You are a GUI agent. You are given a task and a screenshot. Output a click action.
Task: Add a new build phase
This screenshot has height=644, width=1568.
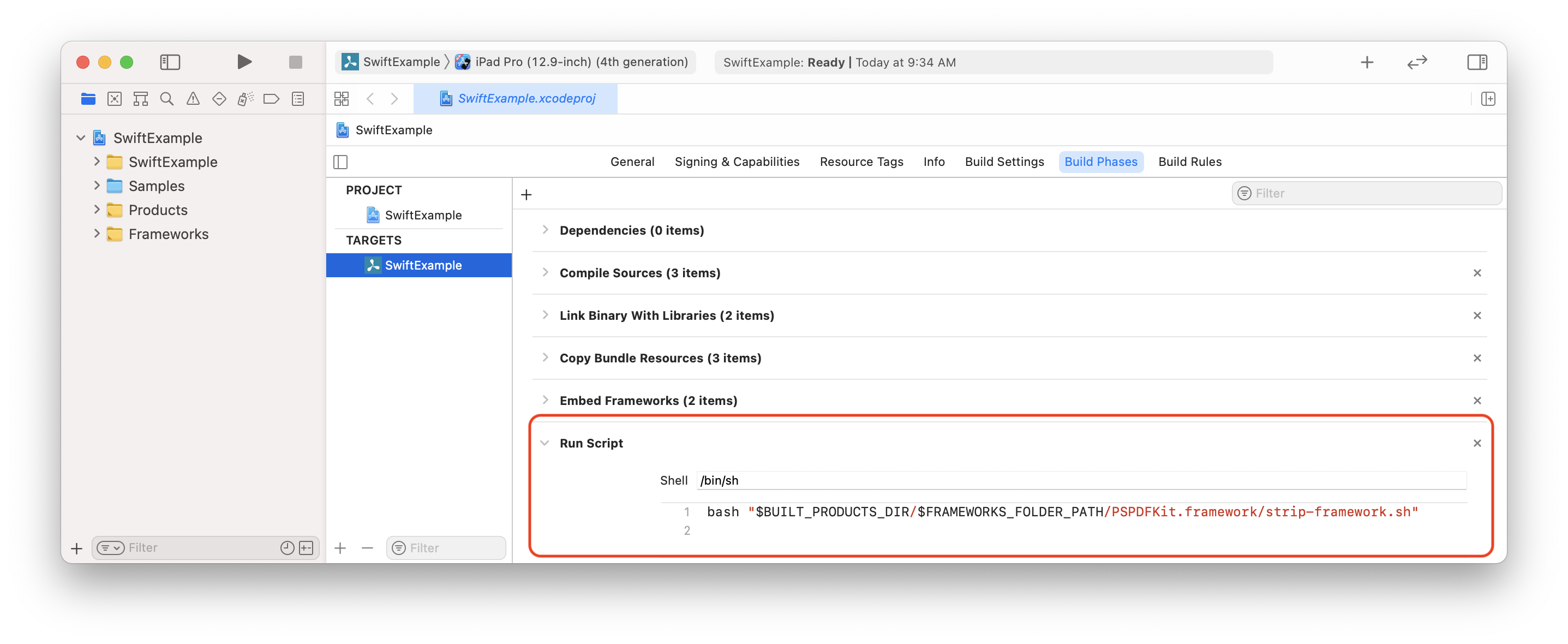pos(526,195)
